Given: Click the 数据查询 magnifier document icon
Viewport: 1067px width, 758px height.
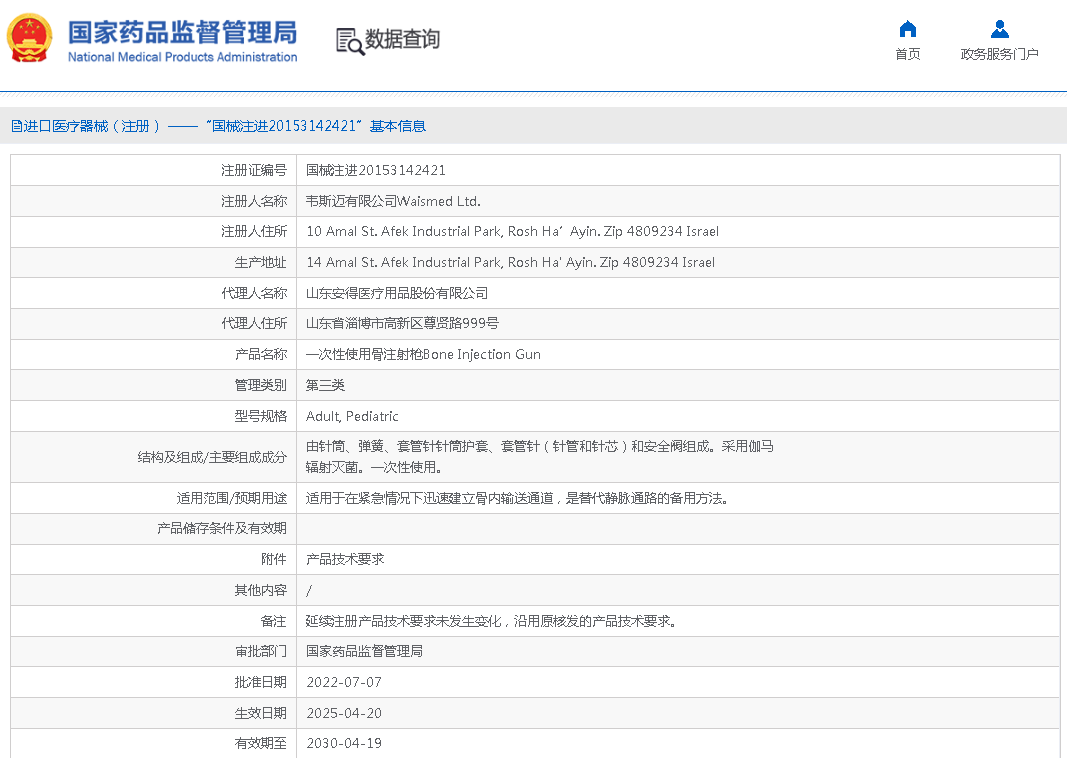Looking at the screenshot, I should pyautogui.click(x=350, y=41).
